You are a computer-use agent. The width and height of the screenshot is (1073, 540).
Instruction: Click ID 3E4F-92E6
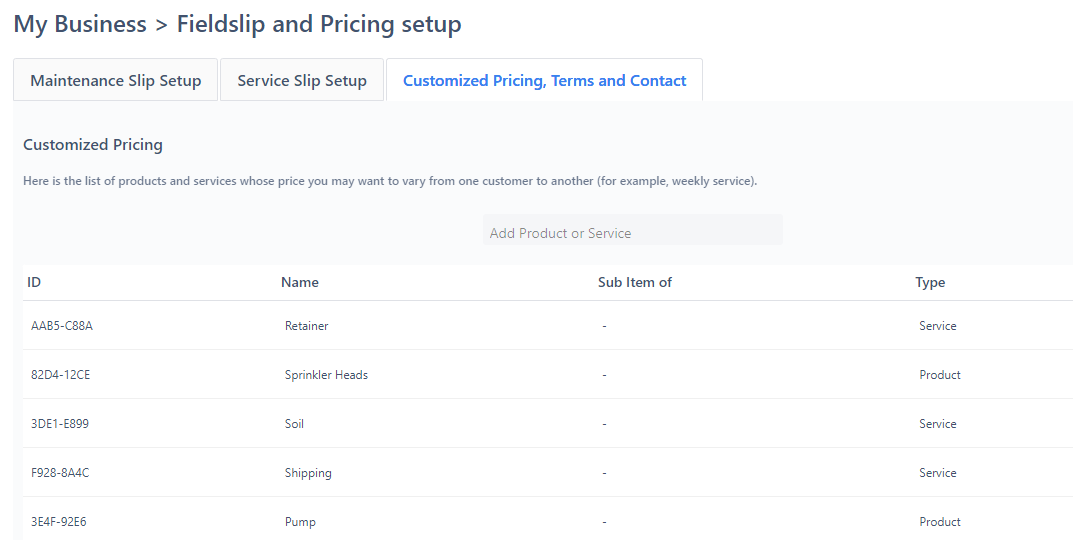point(59,522)
